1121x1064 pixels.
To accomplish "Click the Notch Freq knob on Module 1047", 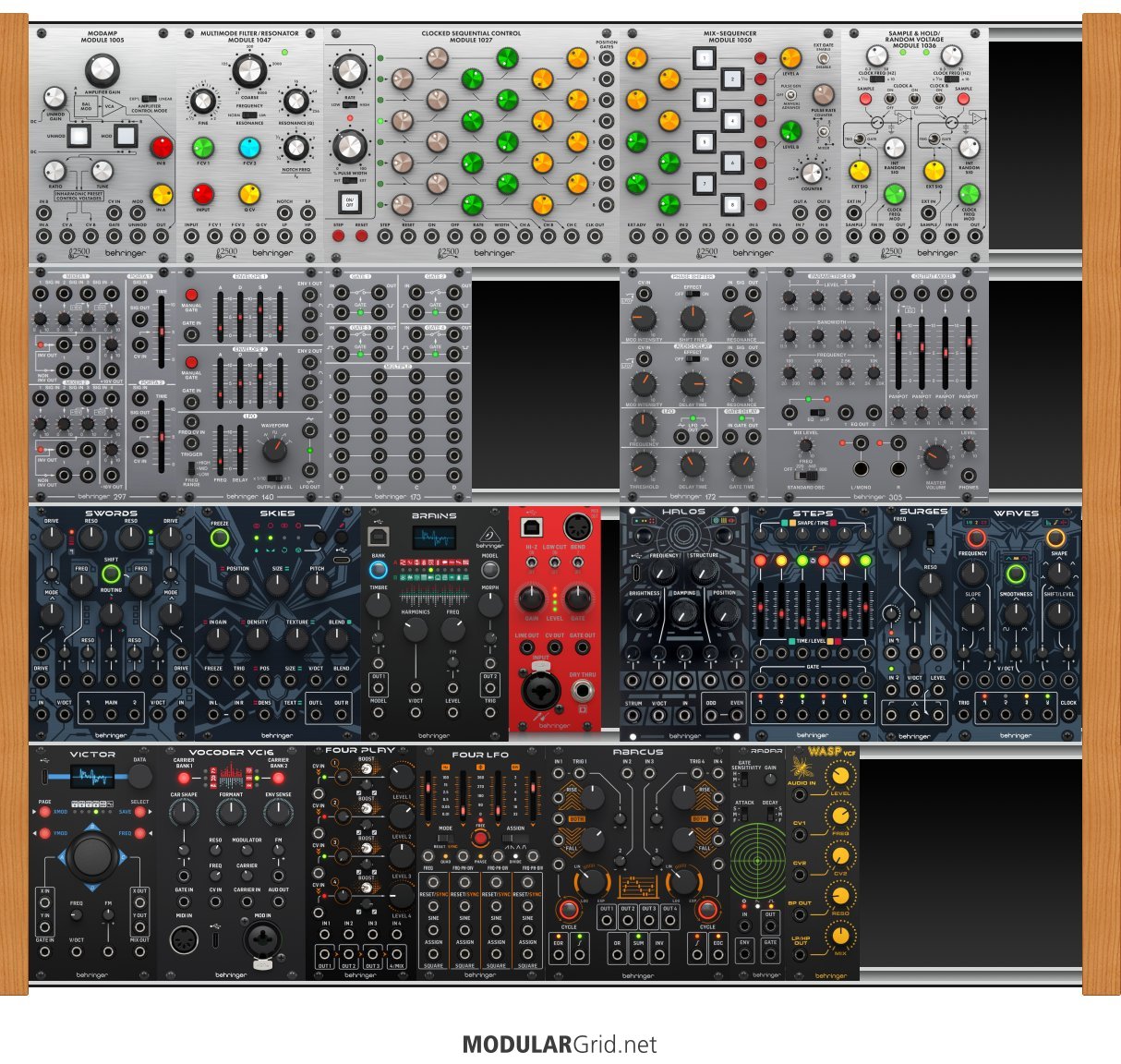I will (x=295, y=147).
